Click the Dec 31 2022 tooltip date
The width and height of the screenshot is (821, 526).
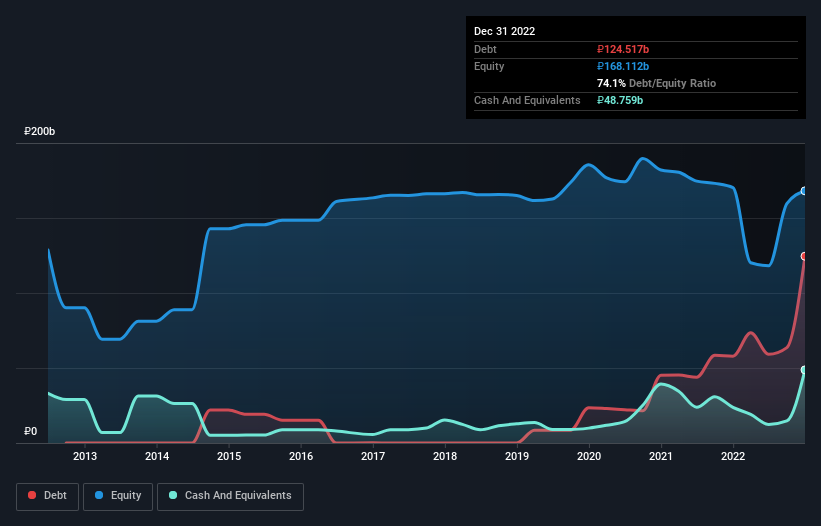pos(504,31)
